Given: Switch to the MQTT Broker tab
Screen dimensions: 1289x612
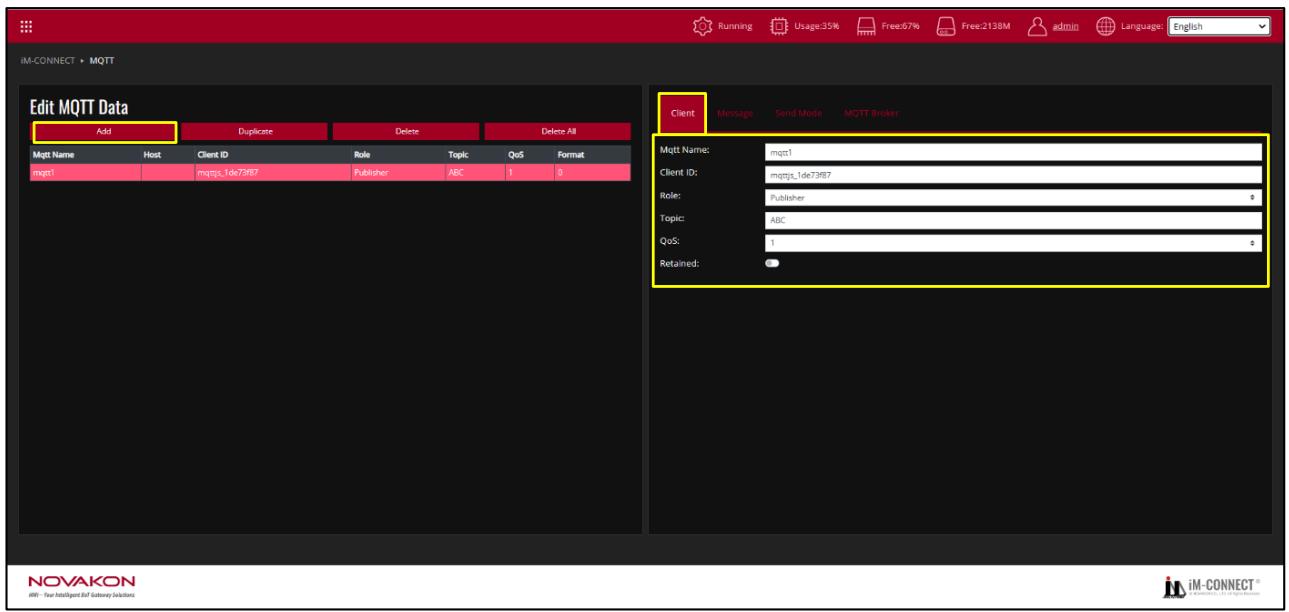Looking at the screenshot, I should pos(871,113).
